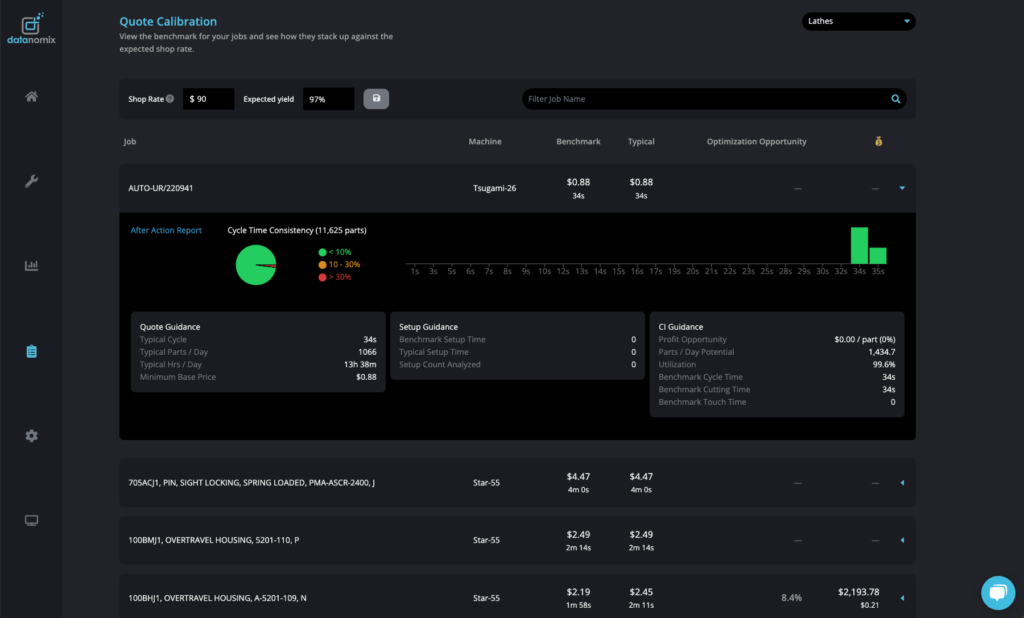
Task: Click the active clipboard reports icon in sidebar
Action: (x=31, y=352)
